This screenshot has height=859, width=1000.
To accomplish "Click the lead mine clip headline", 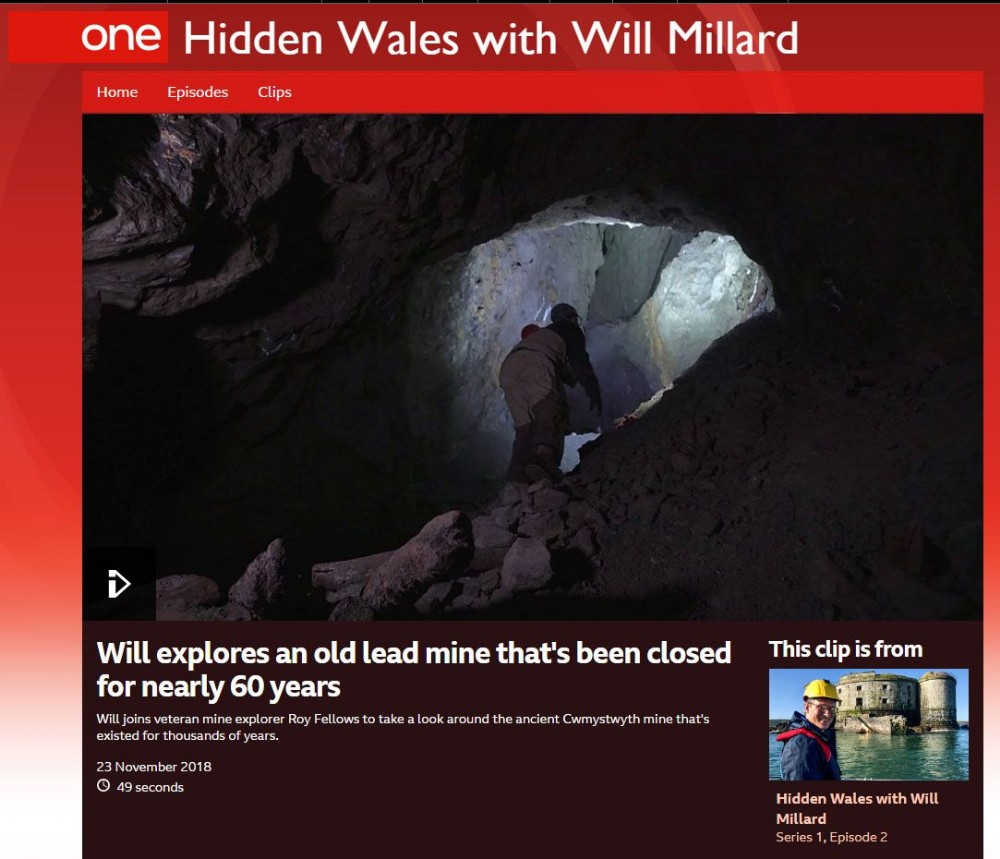I will pos(413,670).
